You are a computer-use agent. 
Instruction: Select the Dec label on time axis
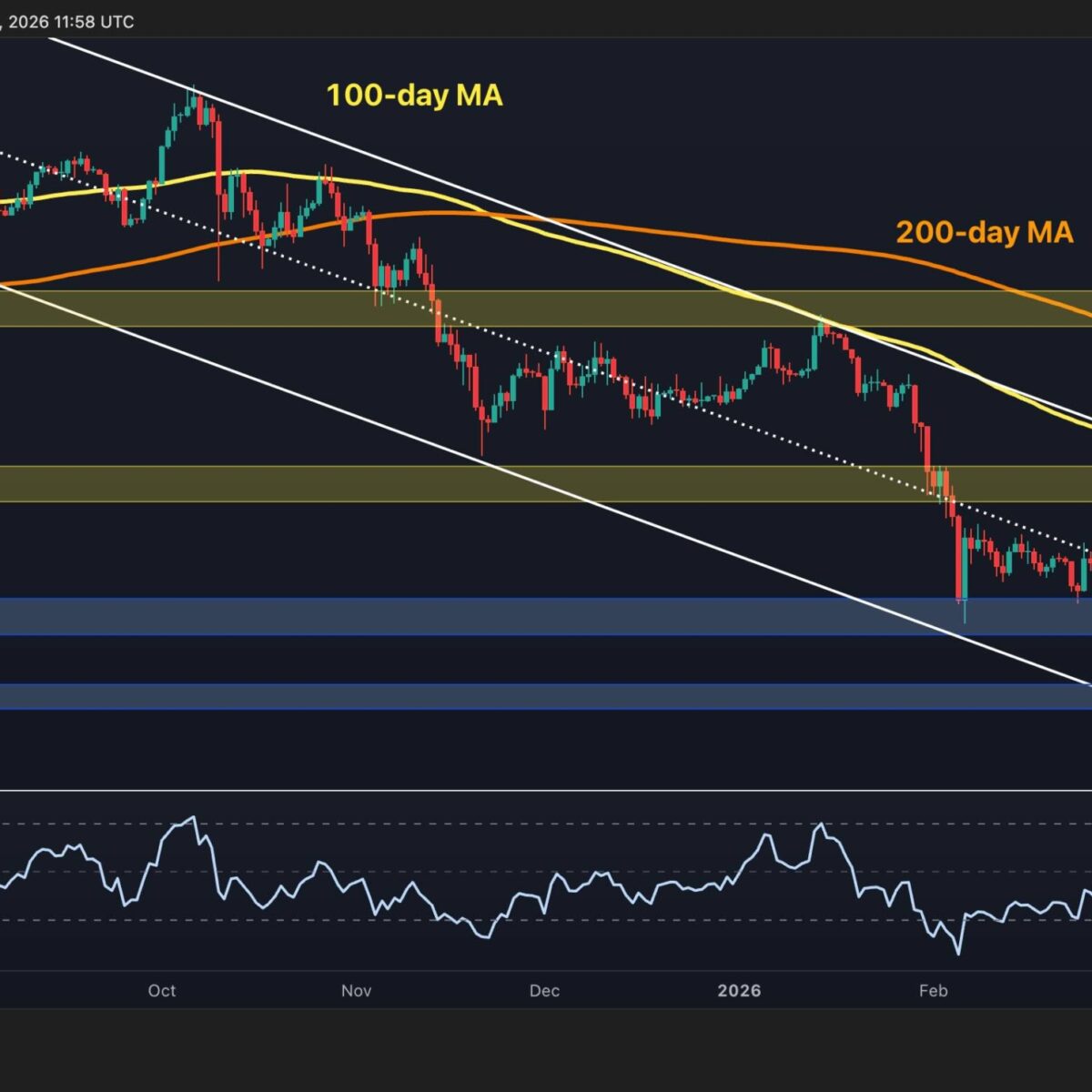point(544,990)
